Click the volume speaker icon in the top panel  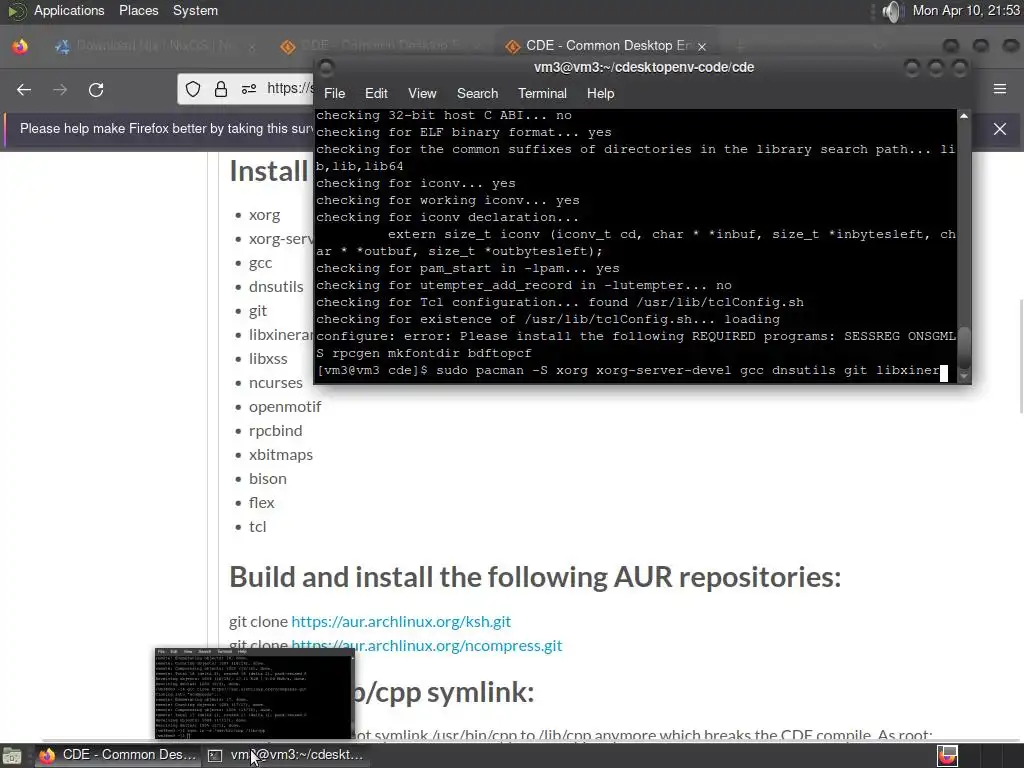pos(891,11)
